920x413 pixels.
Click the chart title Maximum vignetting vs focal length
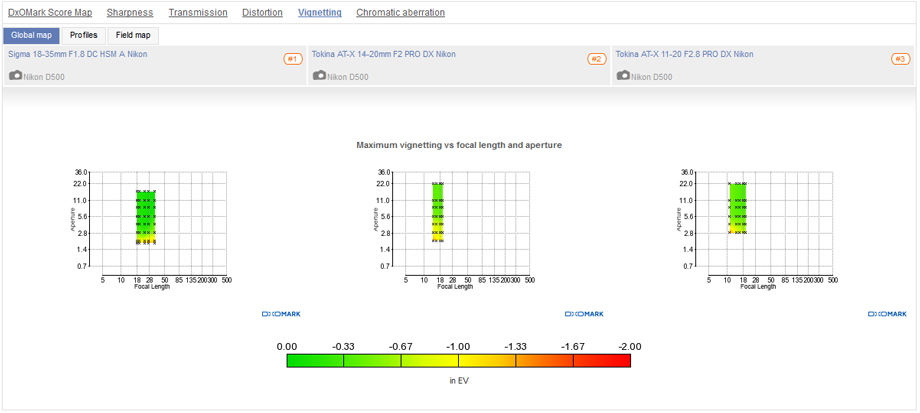click(x=459, y=145)
